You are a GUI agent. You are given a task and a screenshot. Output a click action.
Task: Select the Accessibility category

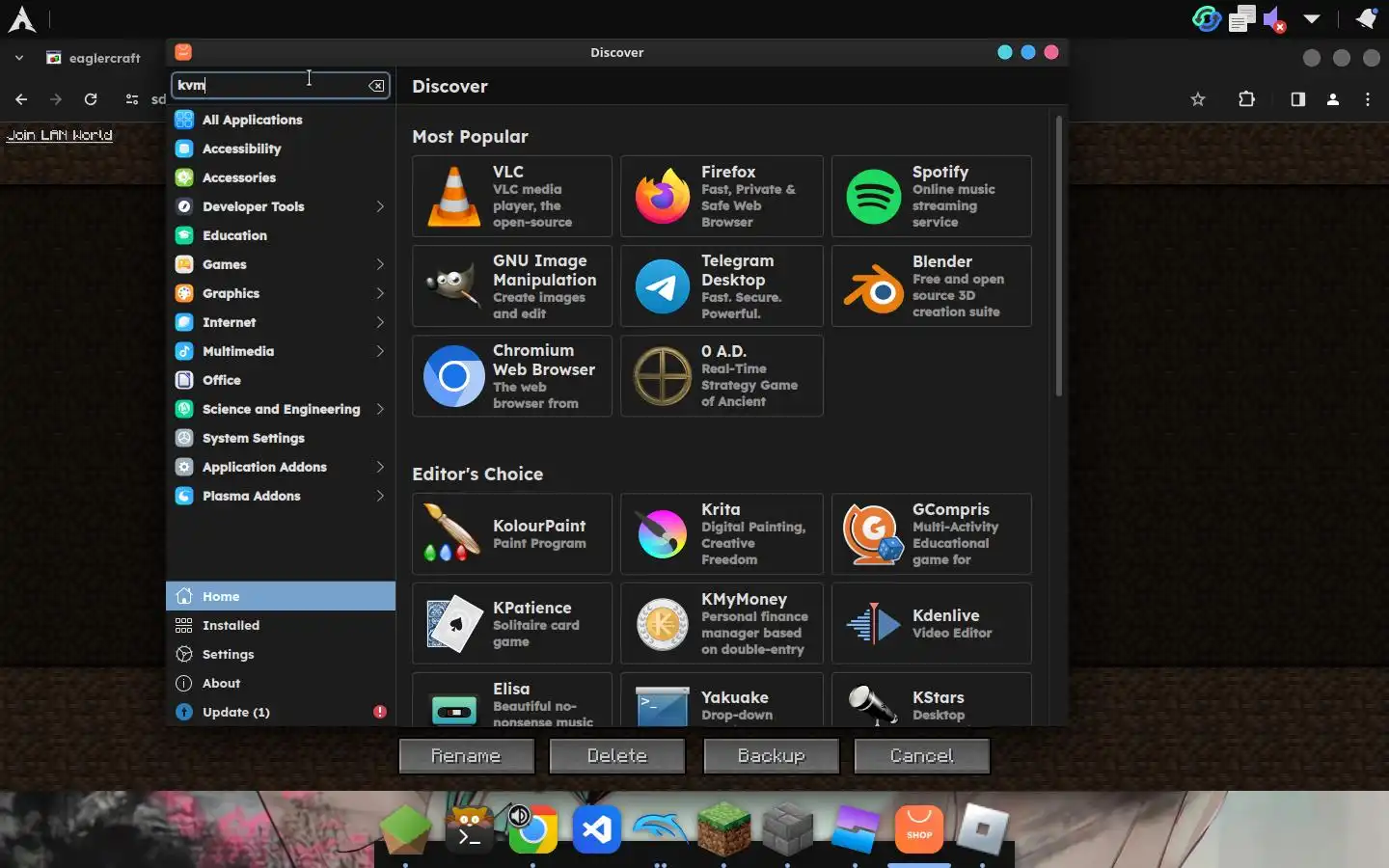(x=281, y=149)
